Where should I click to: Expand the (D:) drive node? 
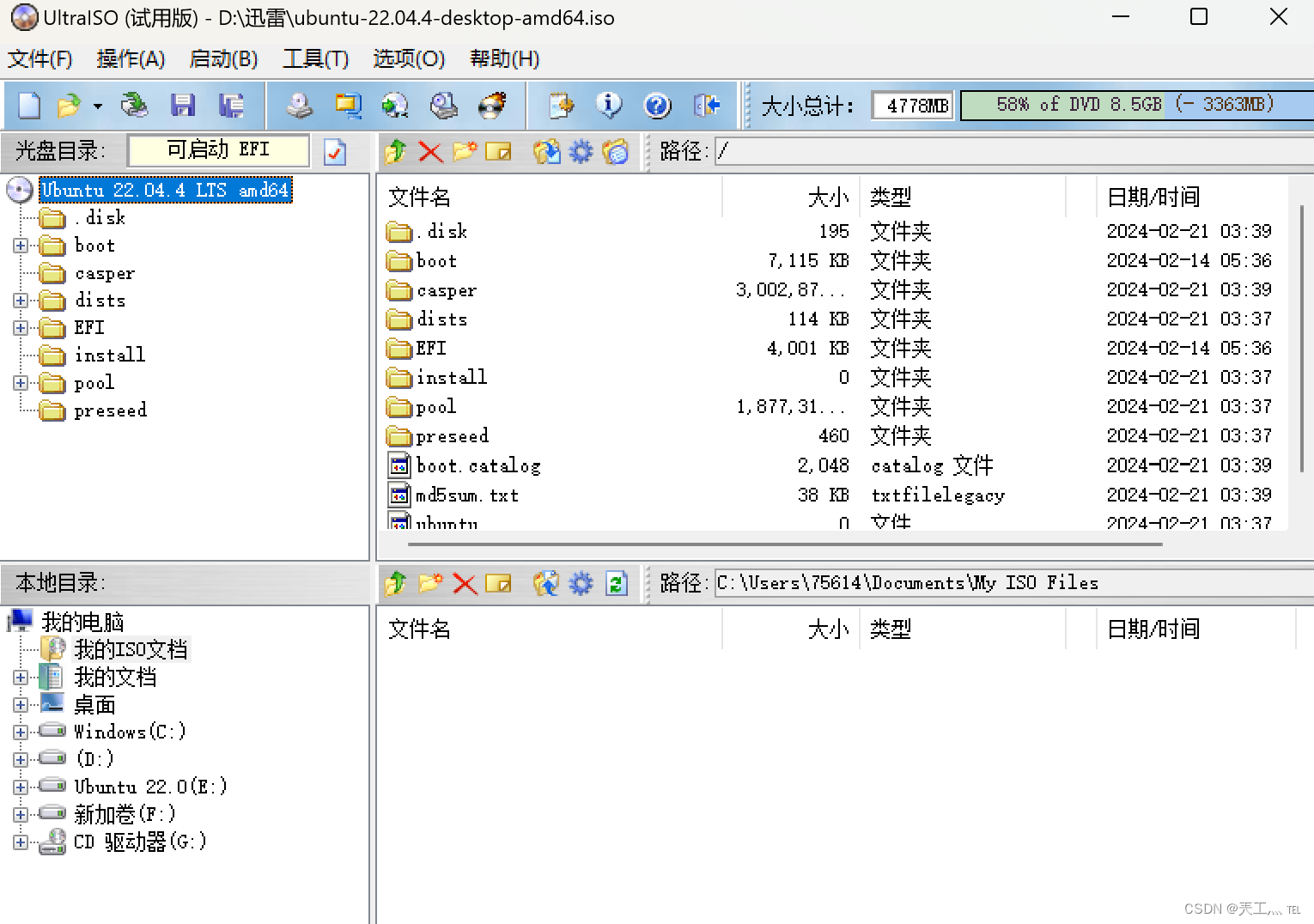21,760
